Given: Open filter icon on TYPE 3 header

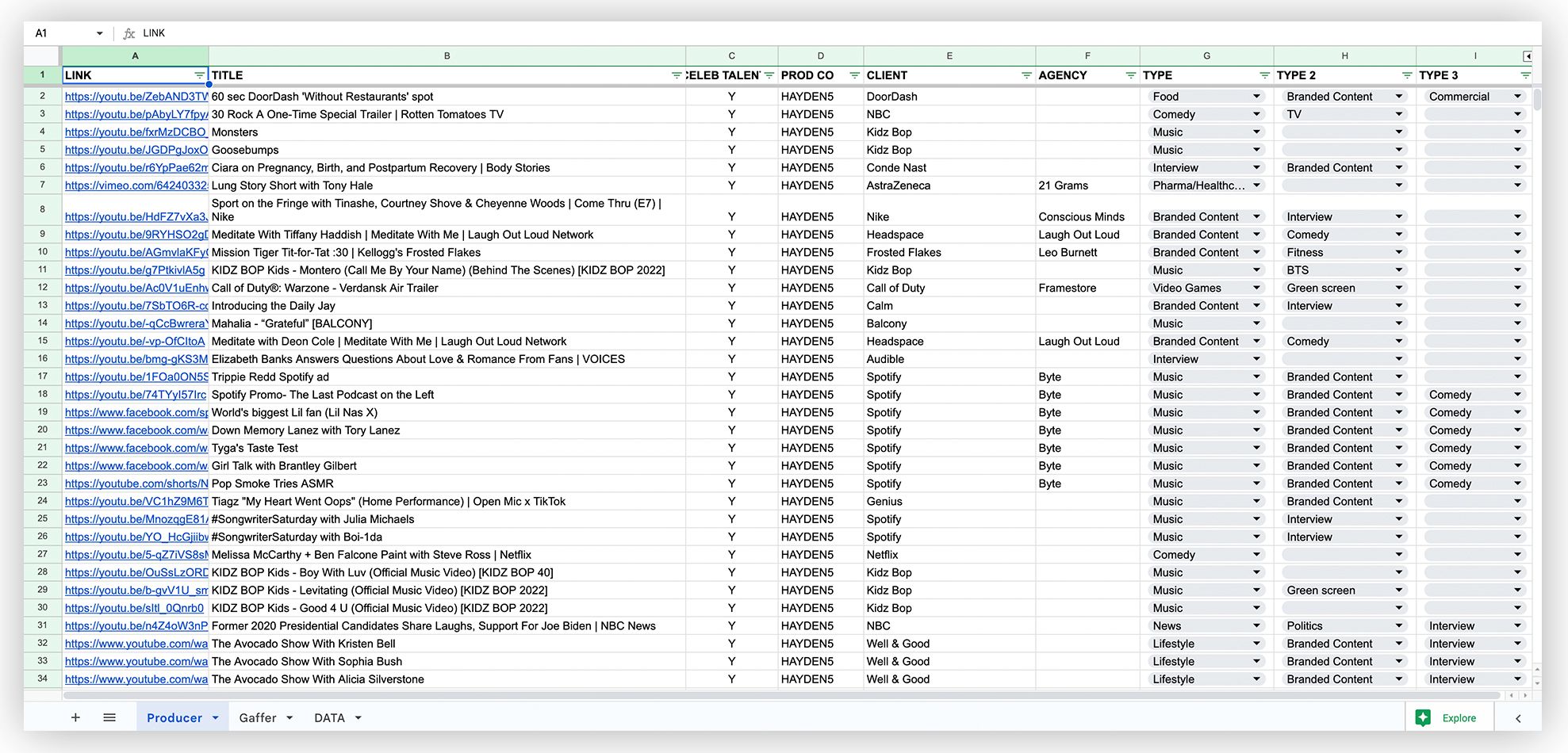Looking at the screenshot, I should tap(1525, 75).
